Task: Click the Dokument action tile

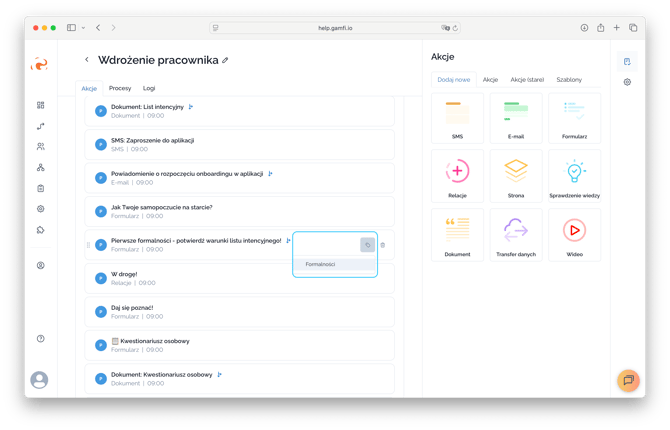Action: tap(457, 234)
